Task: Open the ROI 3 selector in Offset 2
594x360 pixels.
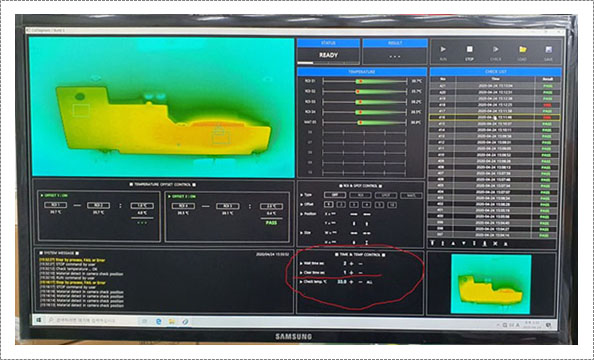Action: [x=228, y=206]
